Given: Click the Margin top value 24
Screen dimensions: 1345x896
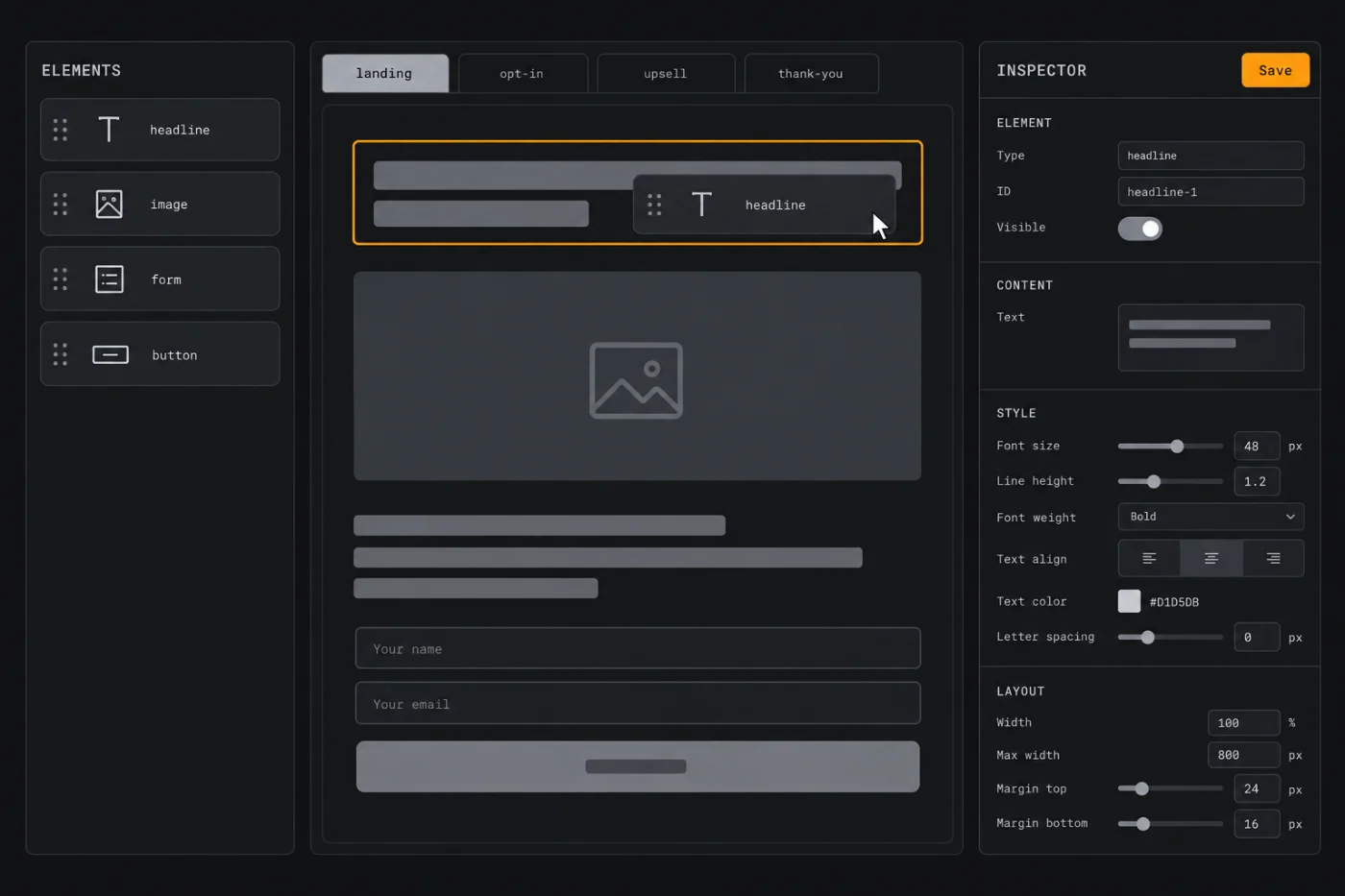Looking at the screenshot, I should 1257,788.
